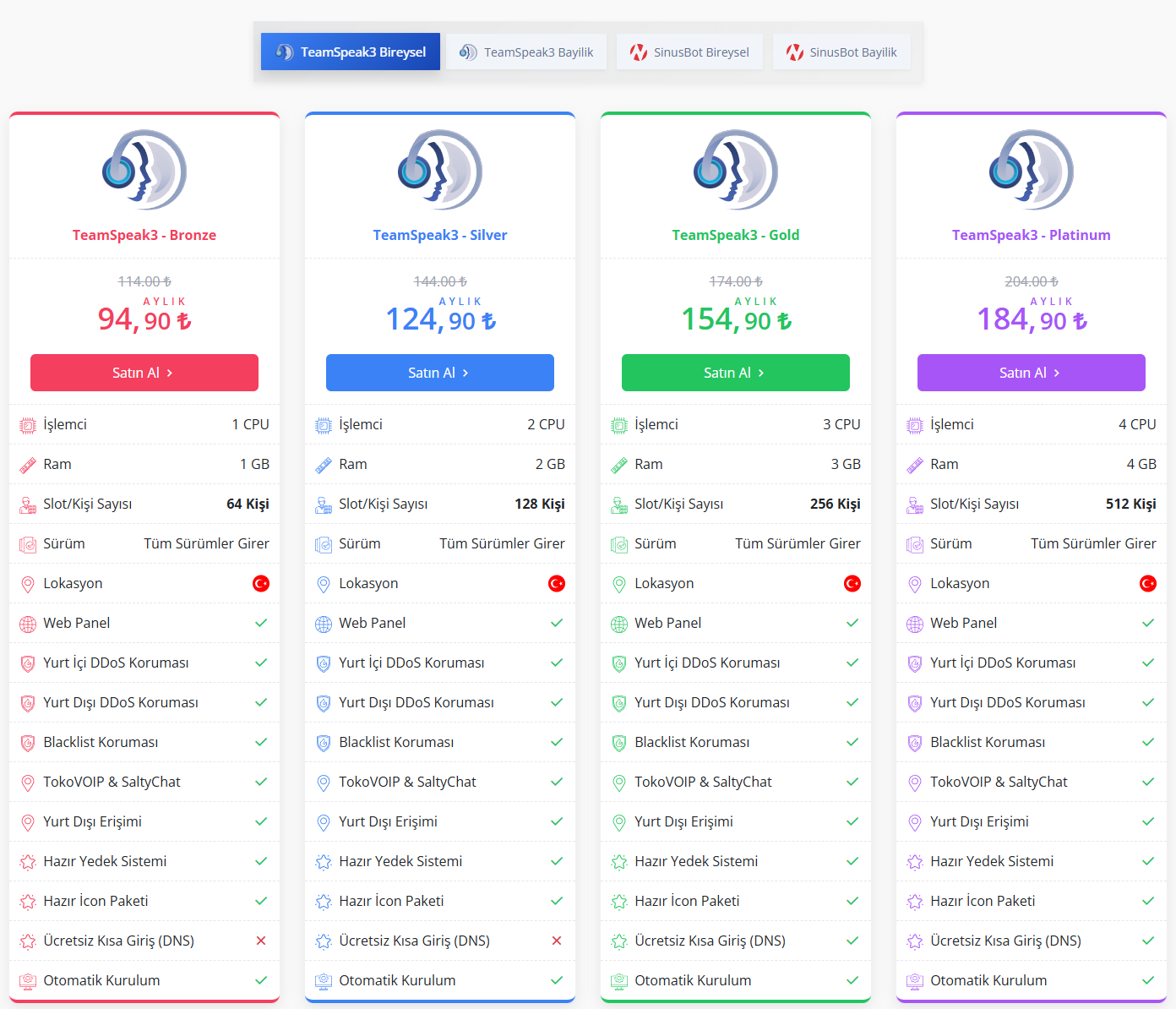Screen dimensions: 1176x1009
Task: Click the TeamSpeak3 Platinum plan logo
Action: [1032, 170]
